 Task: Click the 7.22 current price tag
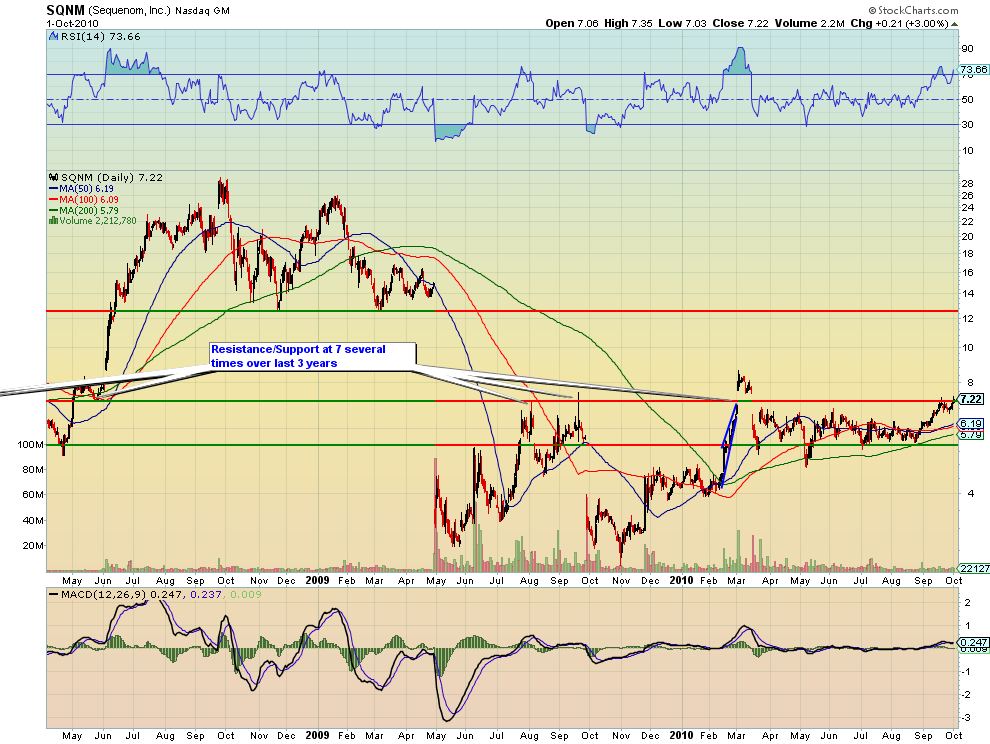(970, 399)
